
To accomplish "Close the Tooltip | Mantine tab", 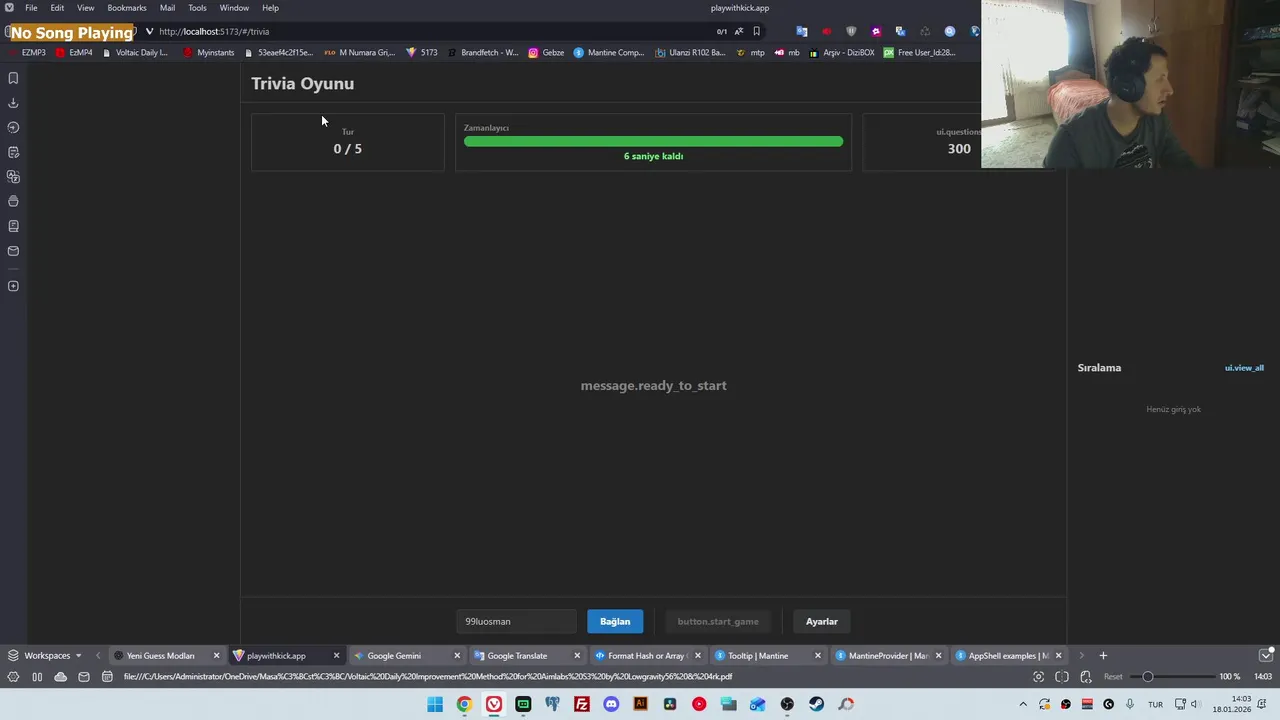I will [x=818, y=656].
